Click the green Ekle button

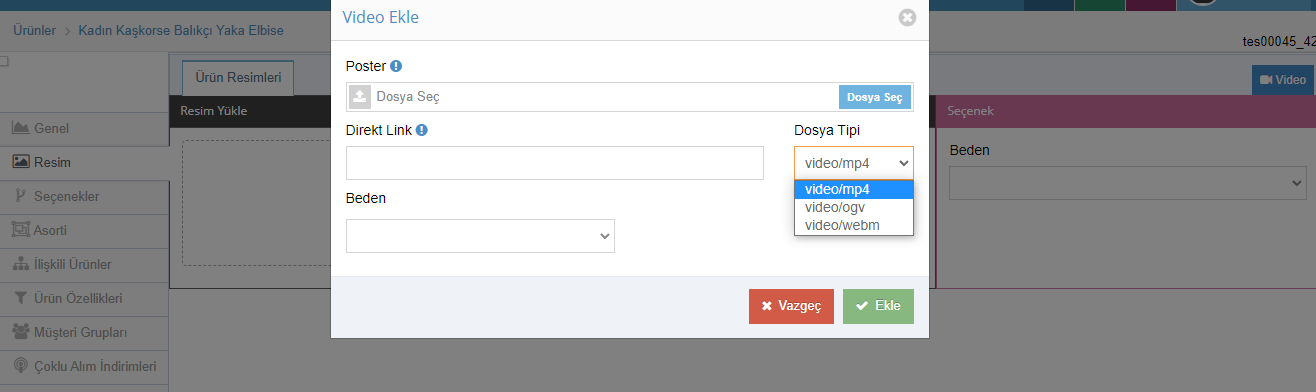(x=878, y=306)
